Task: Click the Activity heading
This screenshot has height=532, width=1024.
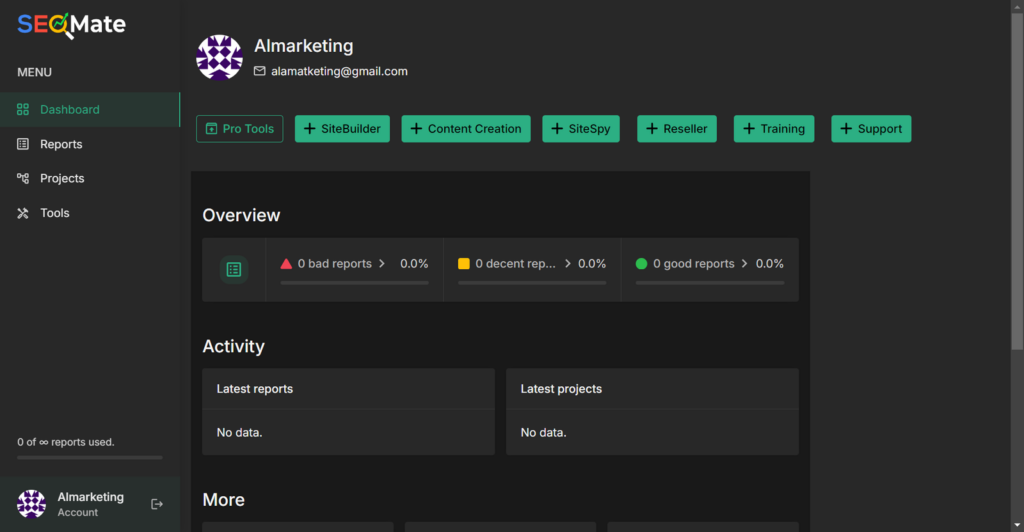Action: 233,346
